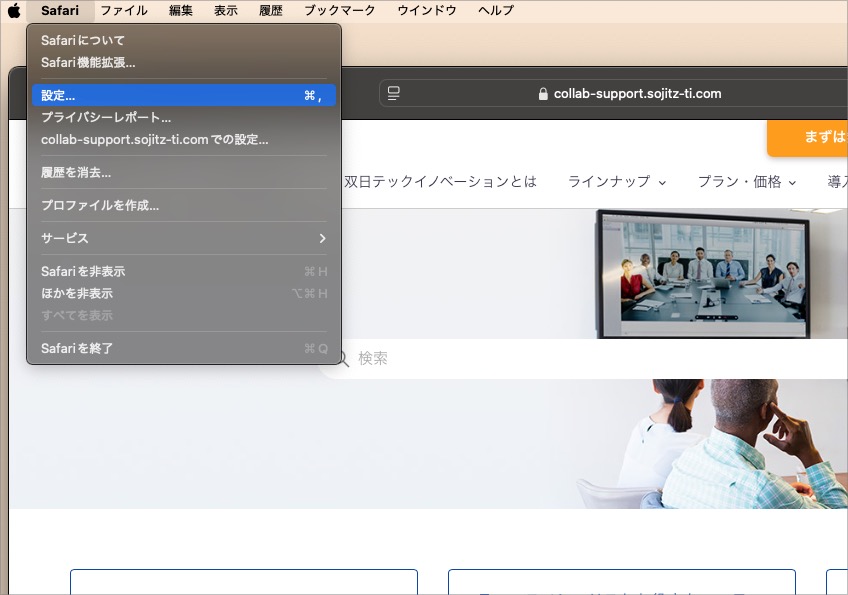Click the page reader icon in address bar
This screenshot has width=848, height=595.
click(x=394, y=94)
